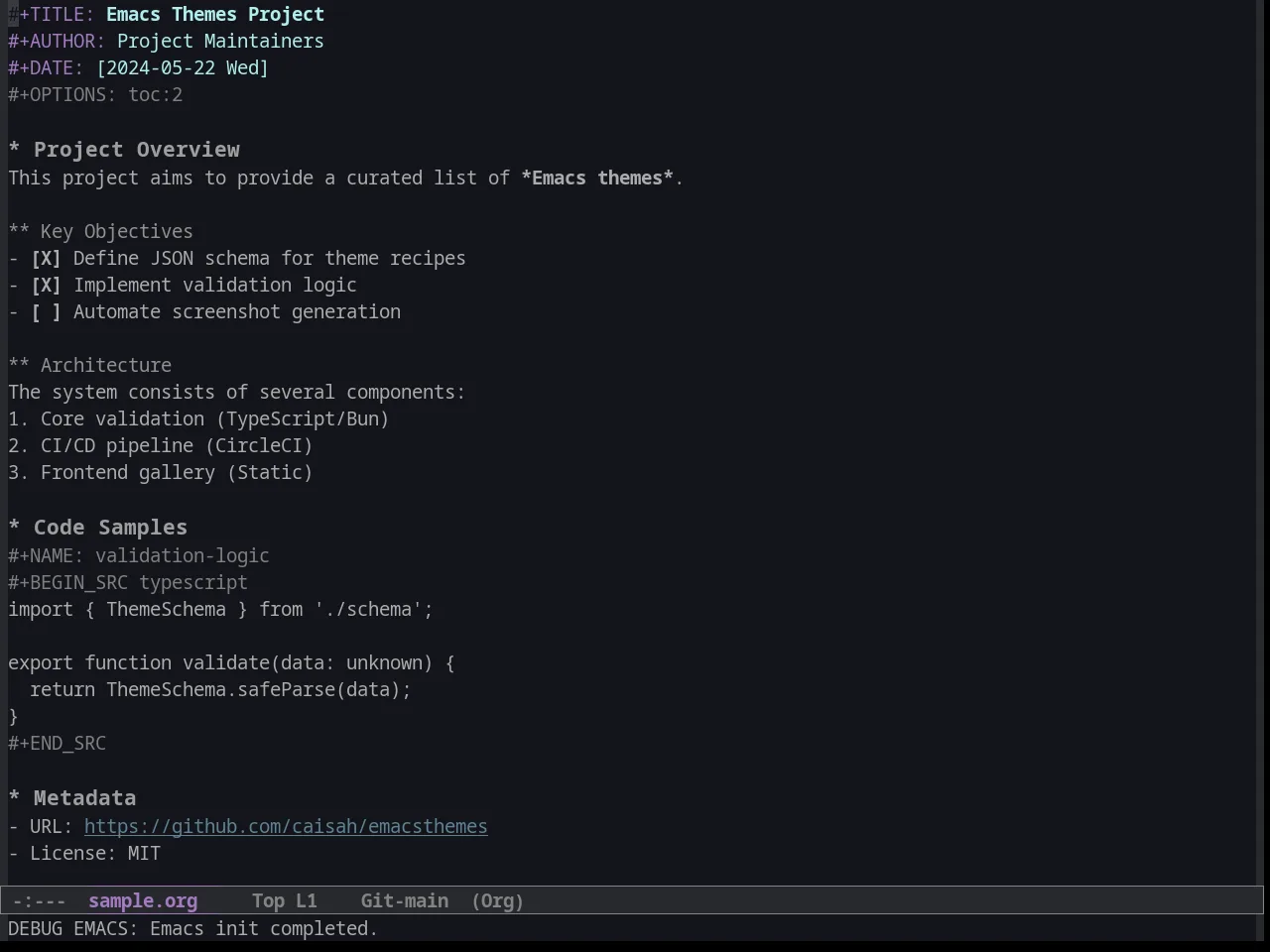Click the -:--- buffer status indicator

click(x=40, y=901)
